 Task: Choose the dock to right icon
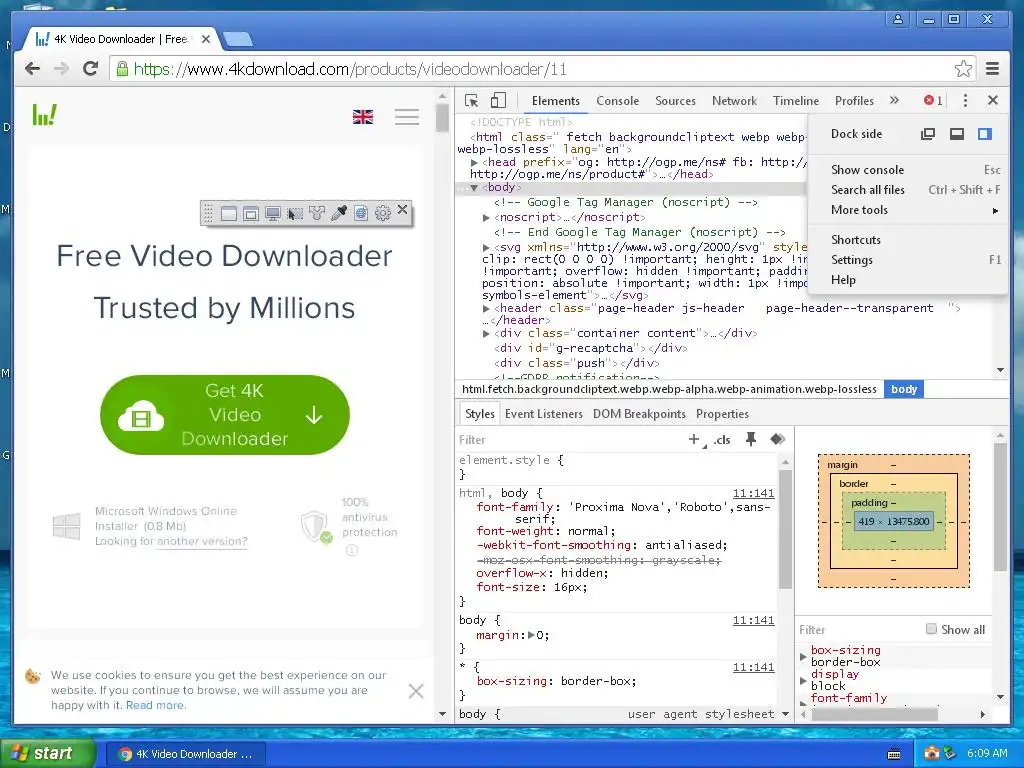tap(985, 134)
